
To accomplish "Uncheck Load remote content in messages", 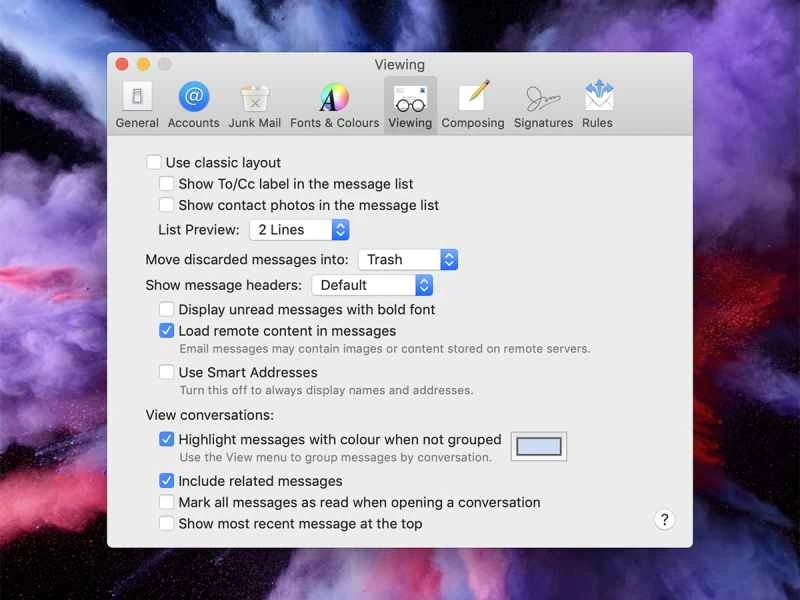I will coord(167,330).
